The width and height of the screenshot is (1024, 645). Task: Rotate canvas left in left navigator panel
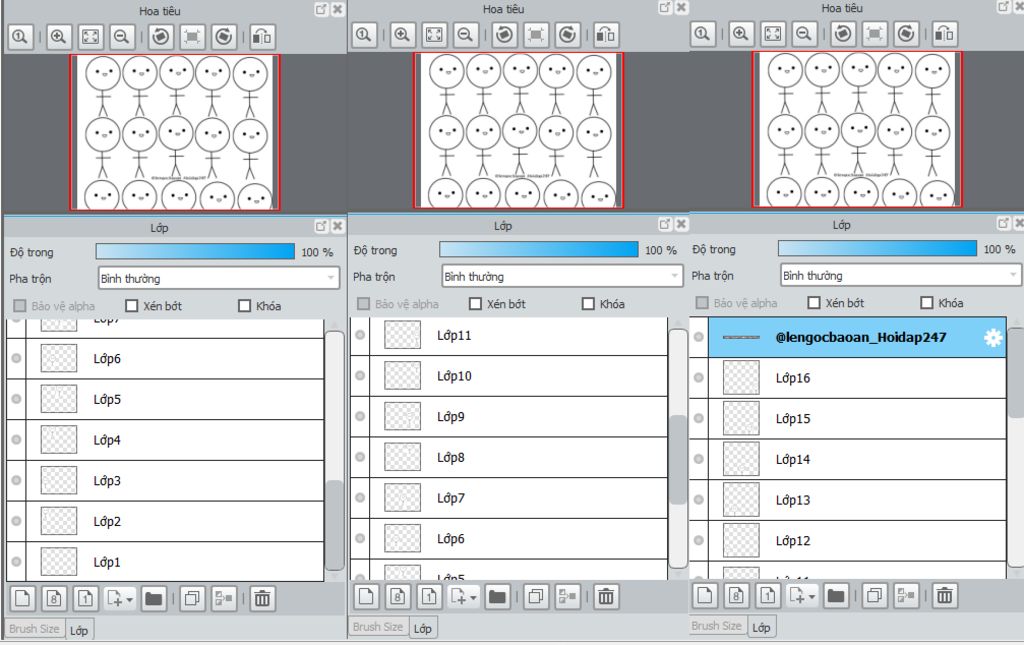pyautogui.click(x=161, y=37)
